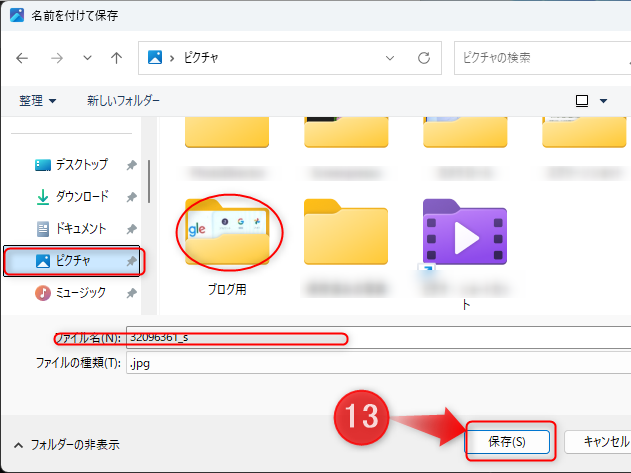Open the ブログ用 folder
The image size is (631, 473).
pos(226,233)
